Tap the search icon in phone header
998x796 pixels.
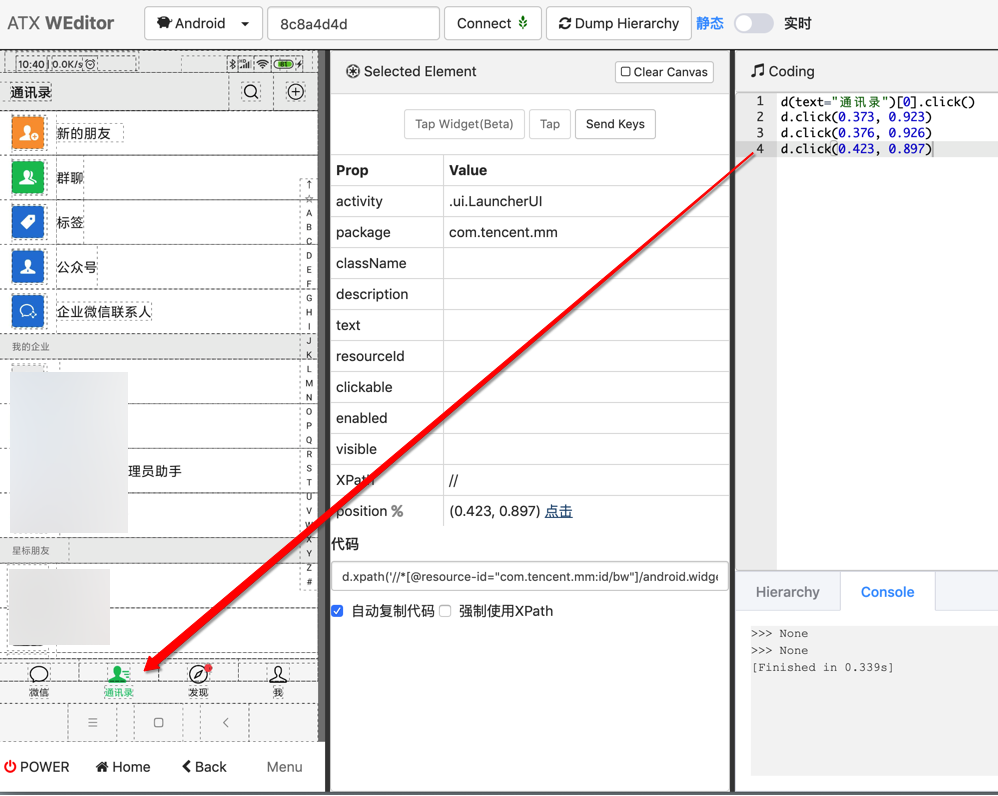point(251,92)
